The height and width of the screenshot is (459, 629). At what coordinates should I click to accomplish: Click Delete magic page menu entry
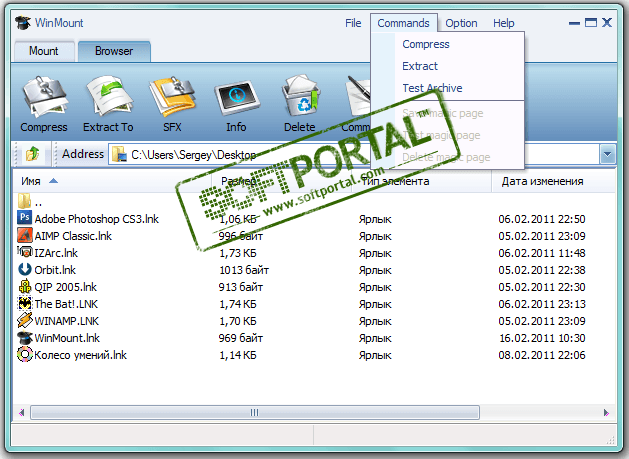pos(448,157)
